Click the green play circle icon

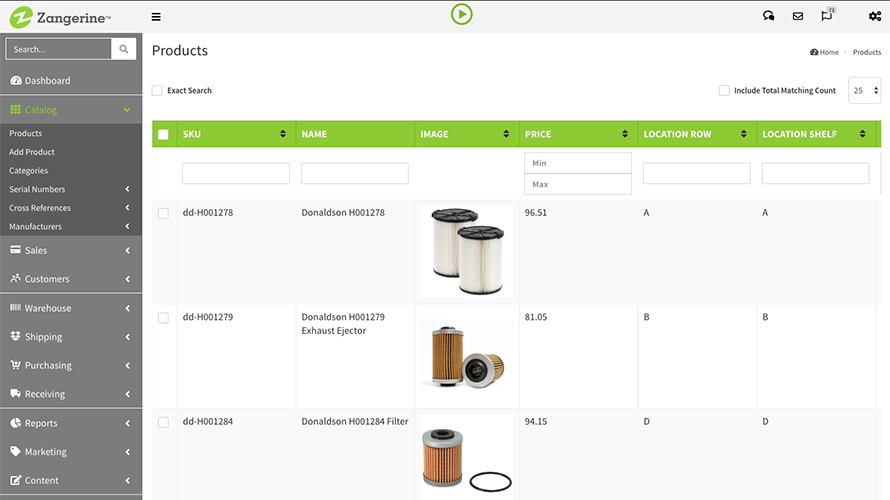[x=461, y=14]
